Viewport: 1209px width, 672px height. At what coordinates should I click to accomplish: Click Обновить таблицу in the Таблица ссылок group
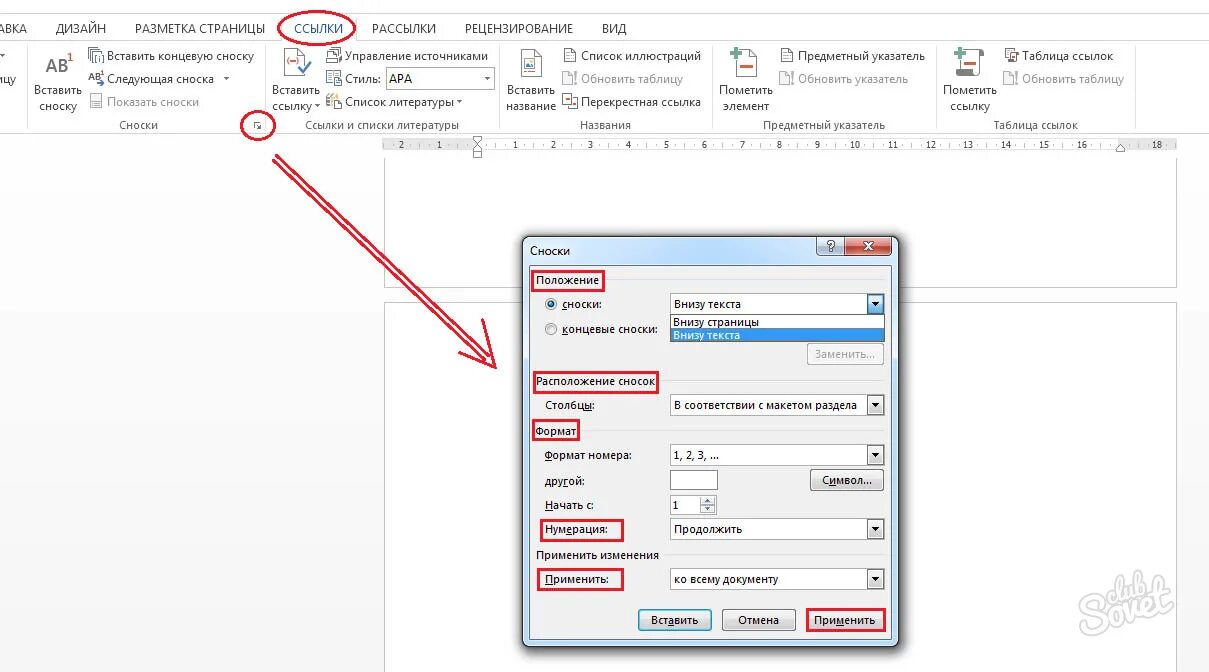pyautogui.click(x=1063, y=79)
